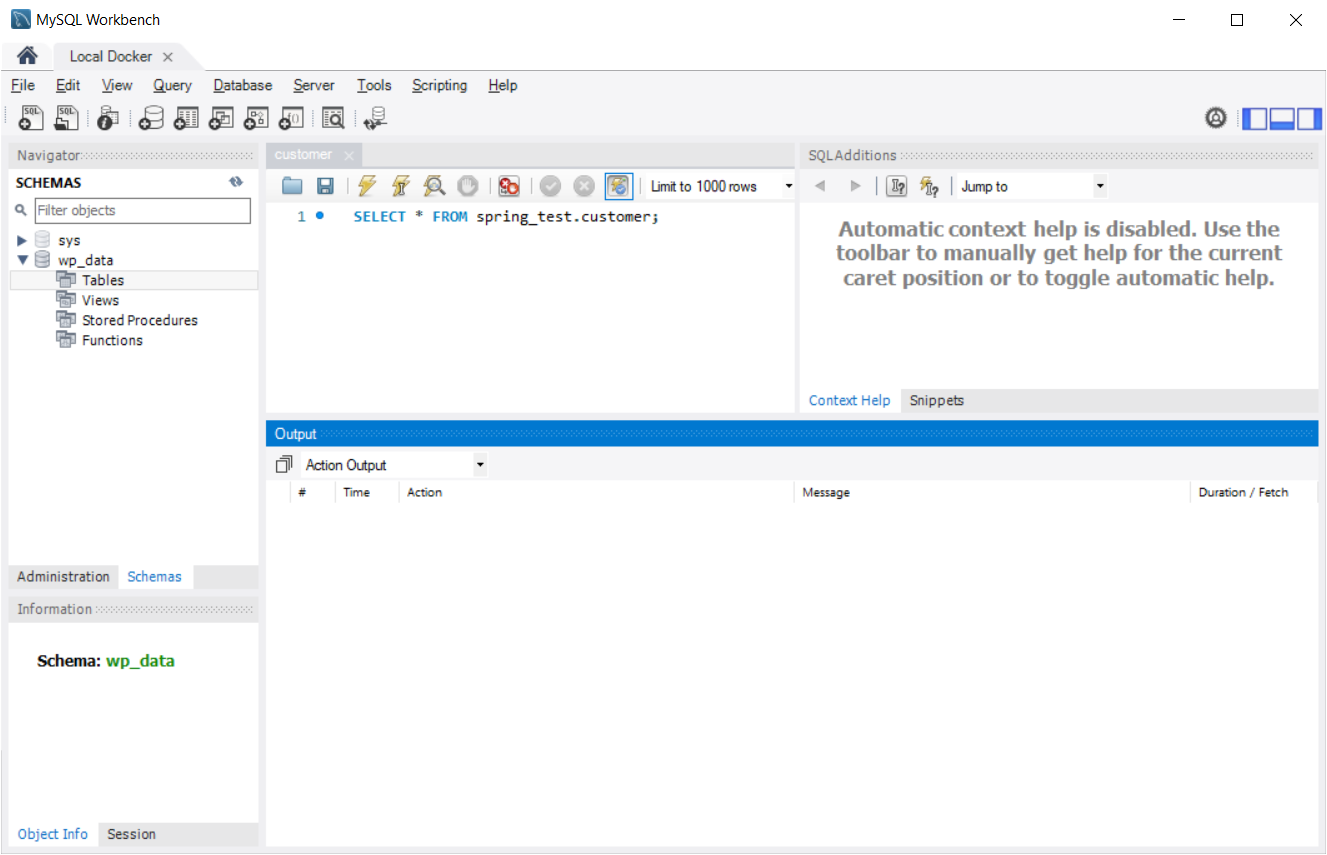Open Workbench preferences gear icon
Viewport: 1327px width, 855px height.
(1216, 119)
